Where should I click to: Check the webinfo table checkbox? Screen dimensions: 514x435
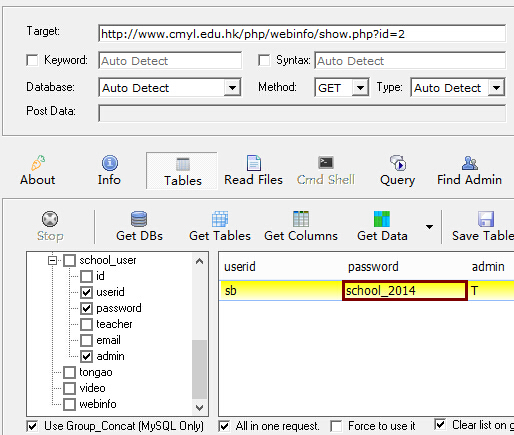tap(69, 404)
